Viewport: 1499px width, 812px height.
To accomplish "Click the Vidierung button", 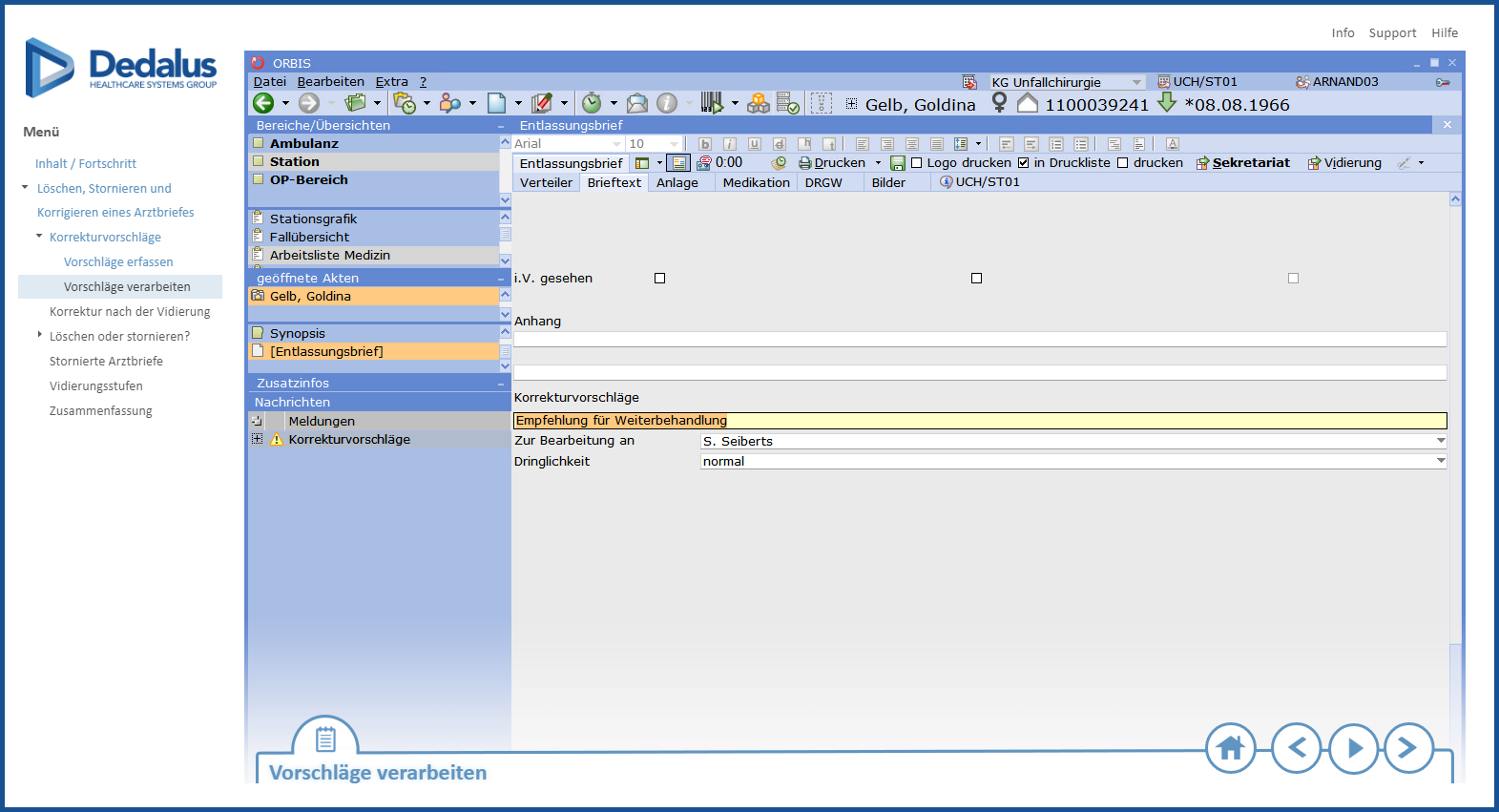I will click(1344, 163).
